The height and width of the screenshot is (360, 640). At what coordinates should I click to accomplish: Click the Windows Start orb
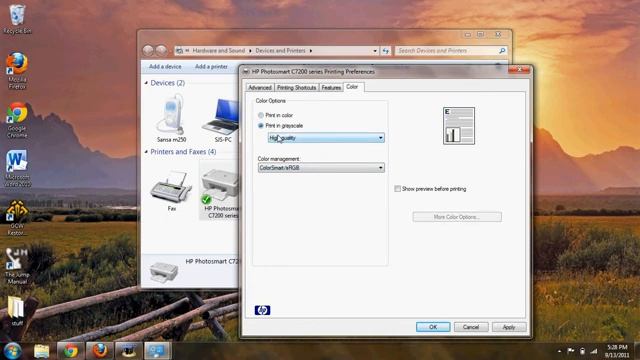point(13,351)
